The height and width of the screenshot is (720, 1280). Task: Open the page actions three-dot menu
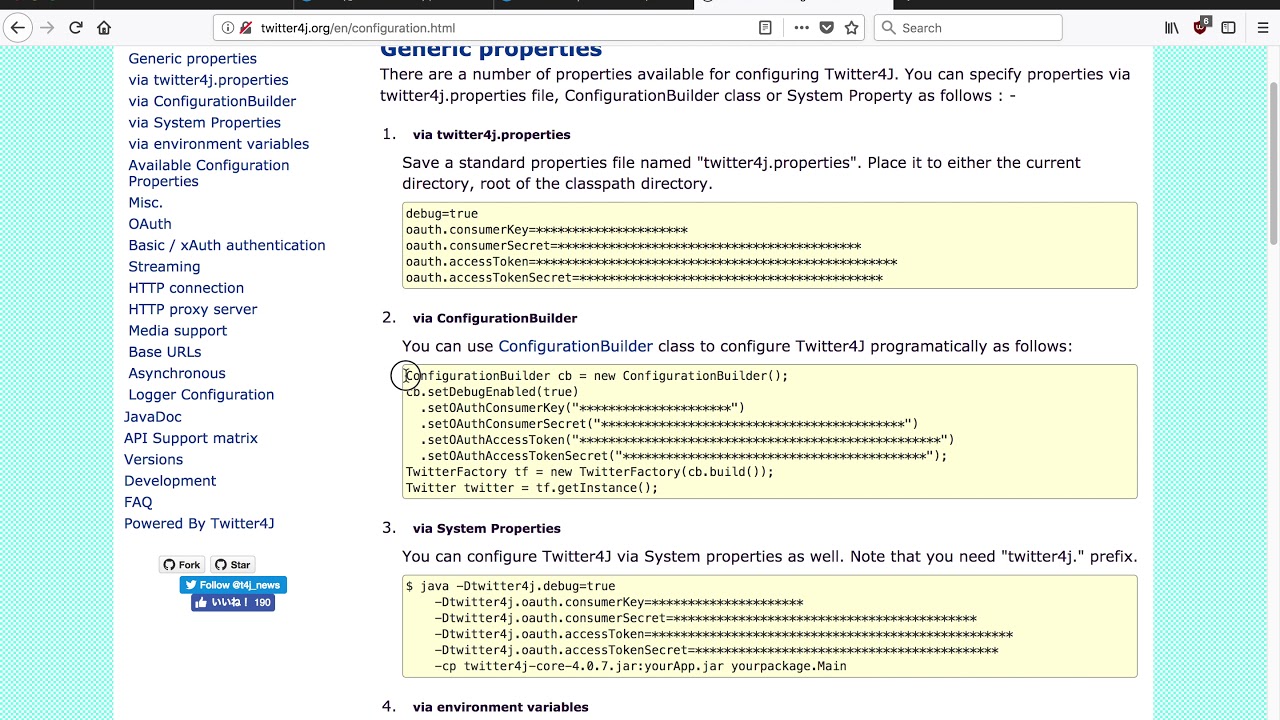tap(801, 28)
